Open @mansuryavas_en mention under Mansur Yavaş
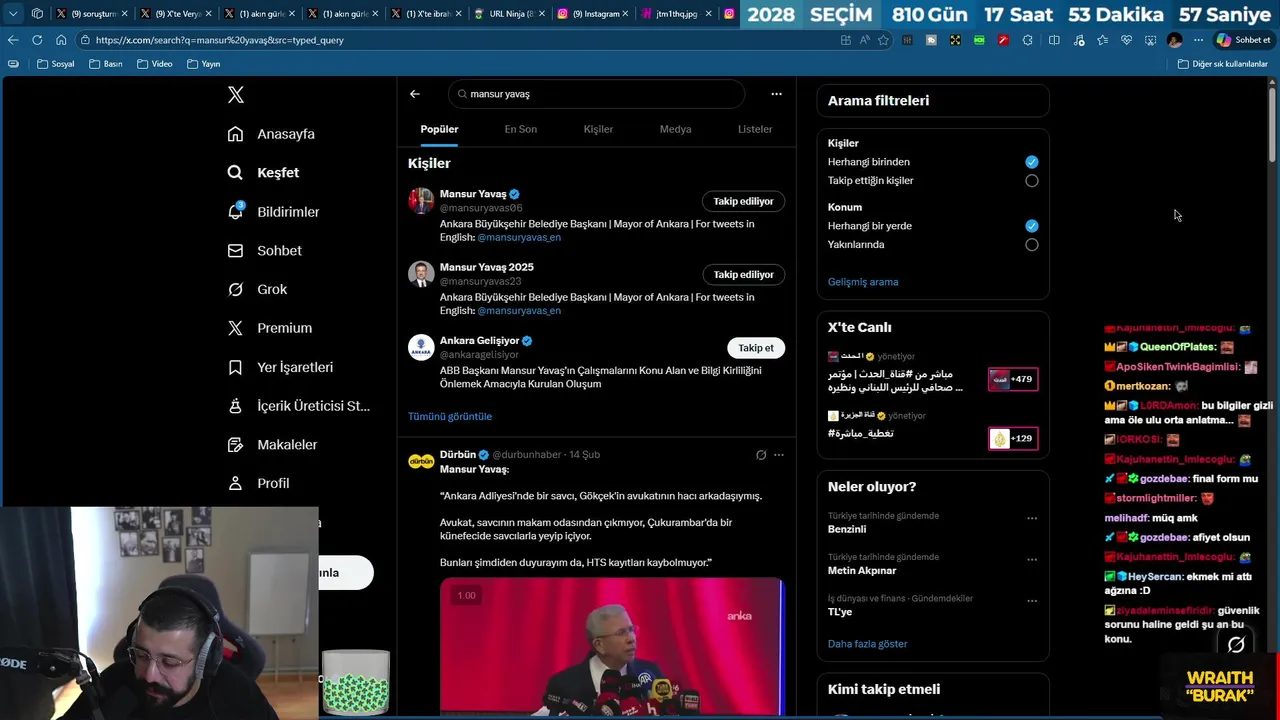Screen dimensions: 1280x720 click(519, 238)
